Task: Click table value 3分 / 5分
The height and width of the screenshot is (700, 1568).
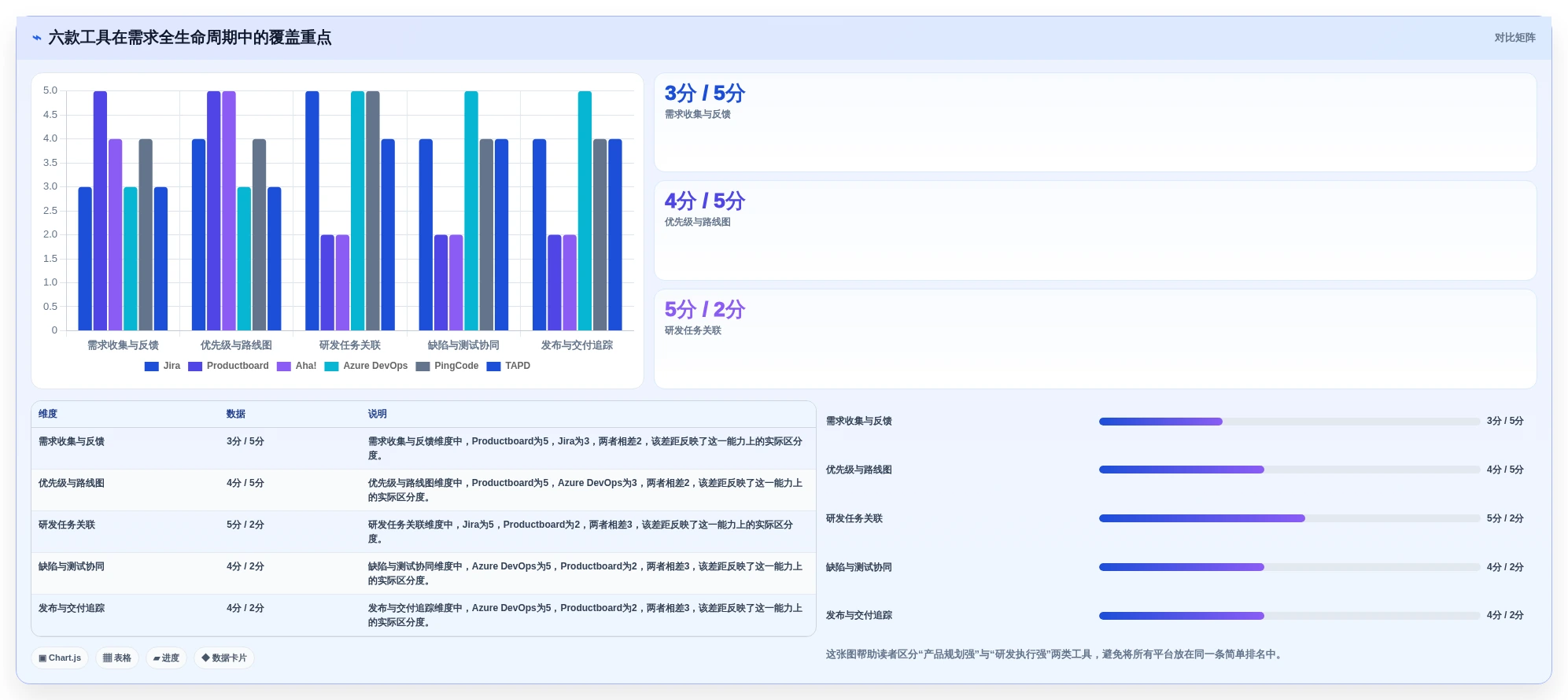Action: (245, 442)
